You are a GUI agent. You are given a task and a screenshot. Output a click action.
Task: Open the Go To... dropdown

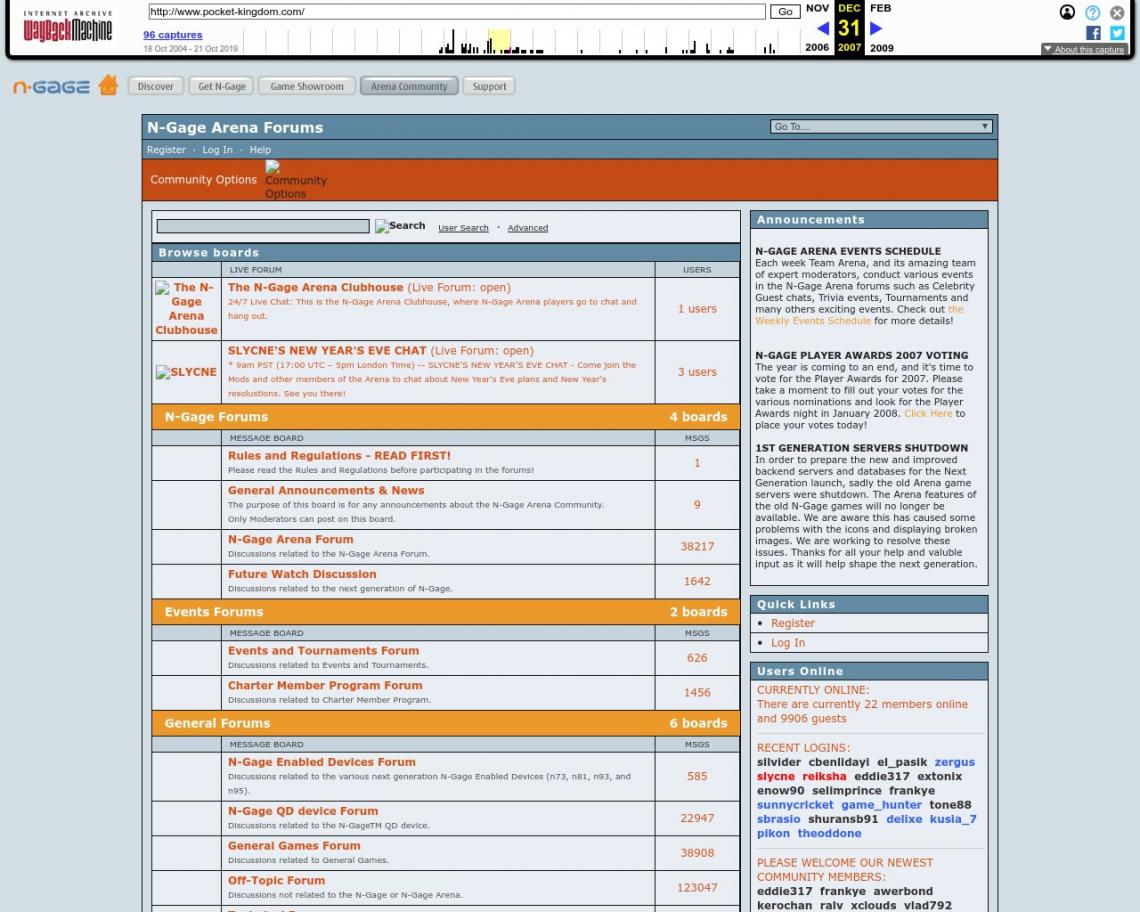880,127
